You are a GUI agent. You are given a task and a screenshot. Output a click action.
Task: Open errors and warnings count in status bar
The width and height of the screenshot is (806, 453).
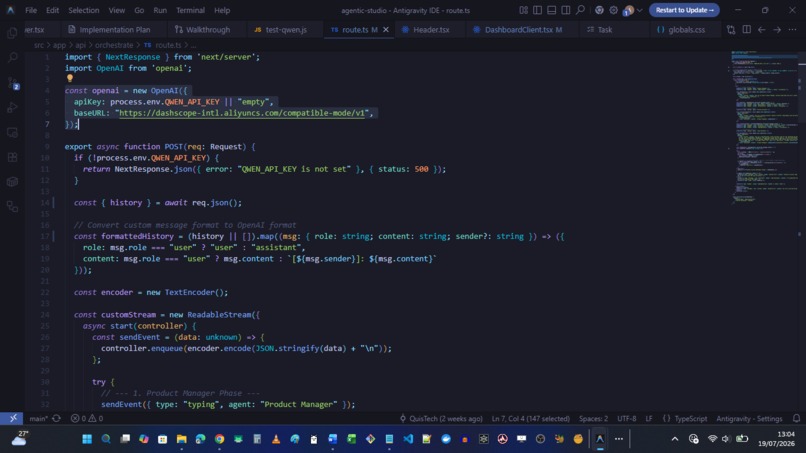coord(86,419)
